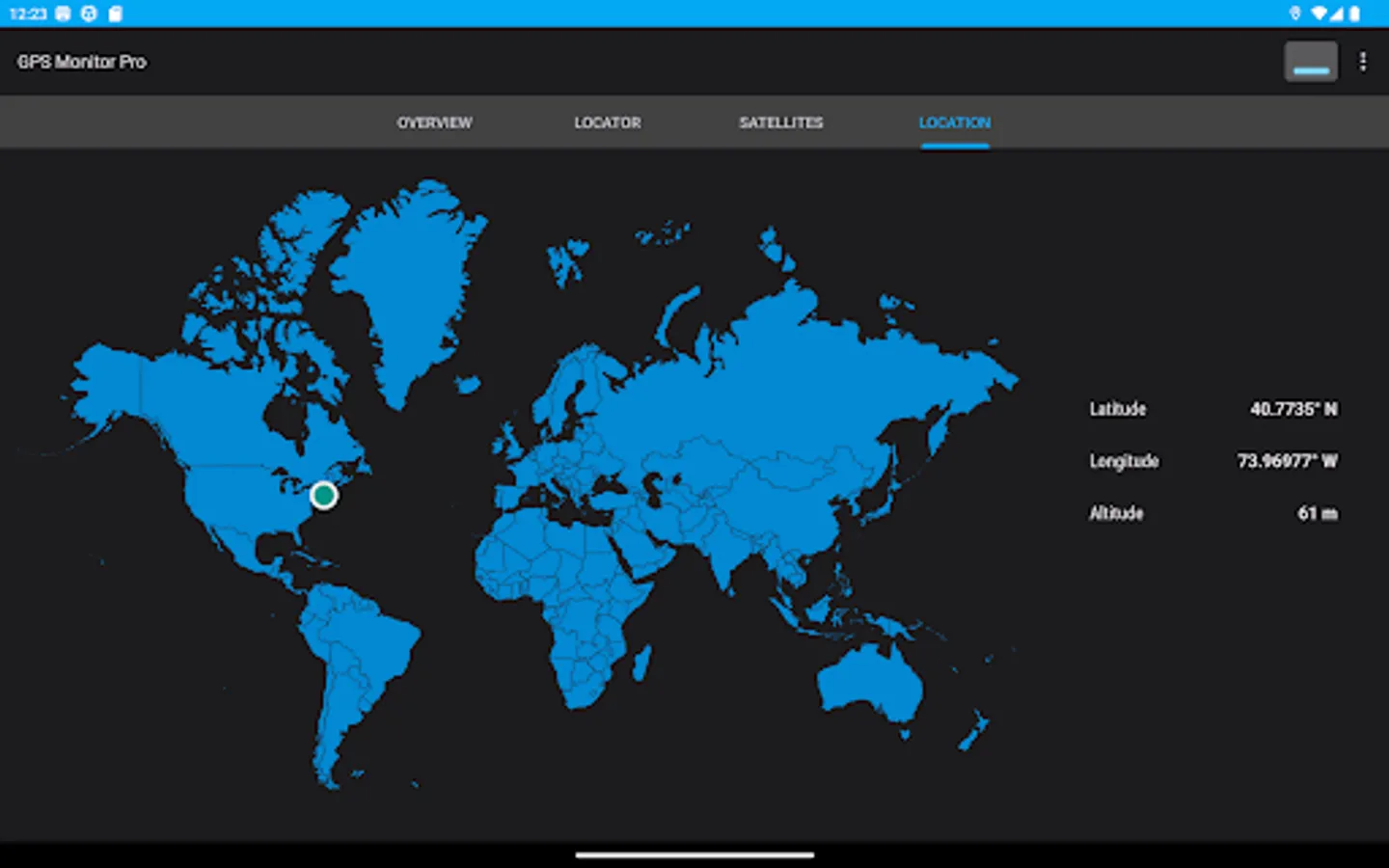
Task: Tap the cellular signal status icon
Action: click(1337, 14)
